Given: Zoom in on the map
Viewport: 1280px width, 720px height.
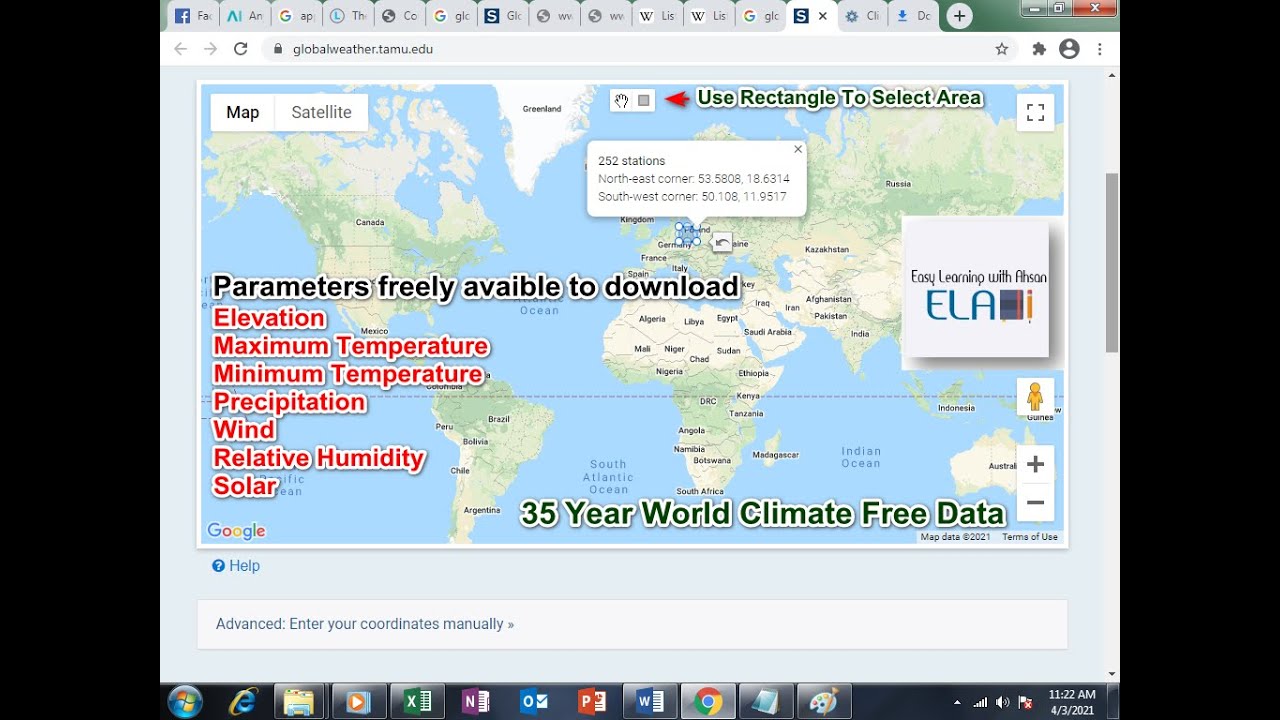Looking at the screenshot, I should (x=1035, y=465).
